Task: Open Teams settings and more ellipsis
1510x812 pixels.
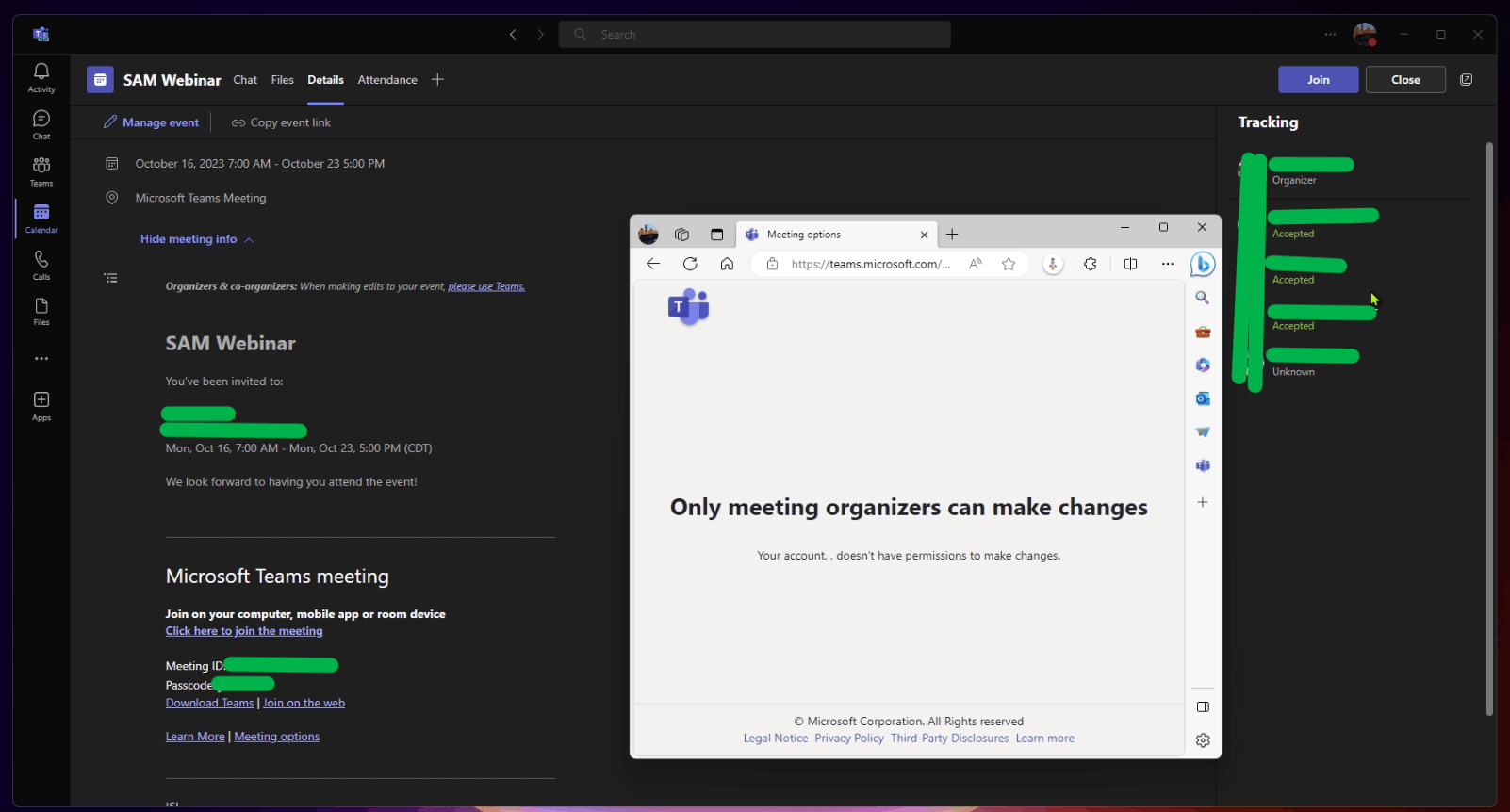Action: tap(1330, 35)
